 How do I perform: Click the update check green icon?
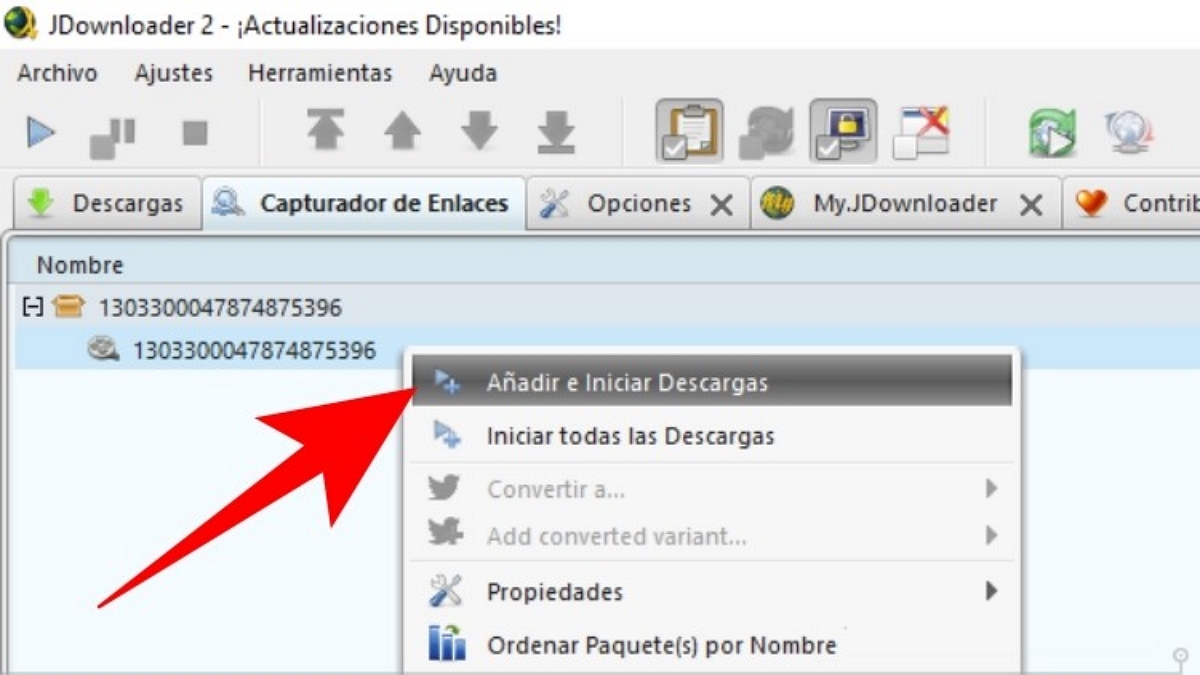pyautogui.click(x=1053, y=132)
